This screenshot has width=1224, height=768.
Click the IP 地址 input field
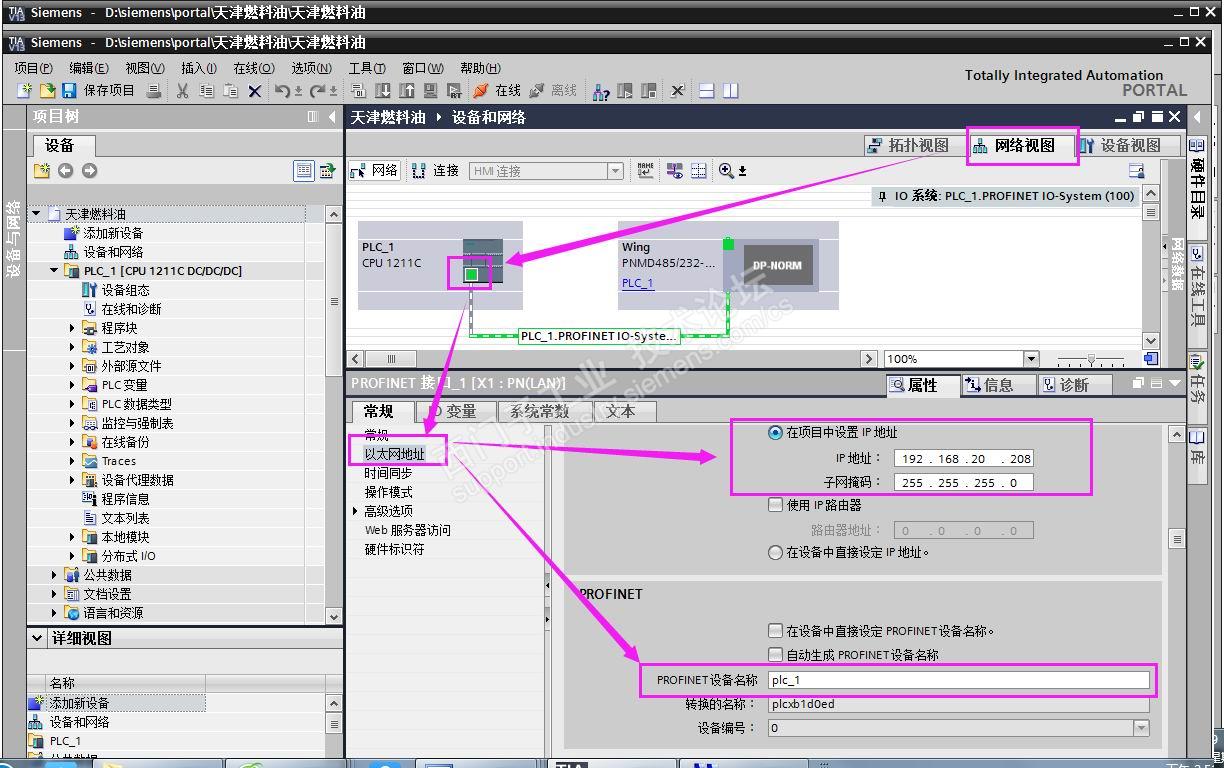pos(963,459)
